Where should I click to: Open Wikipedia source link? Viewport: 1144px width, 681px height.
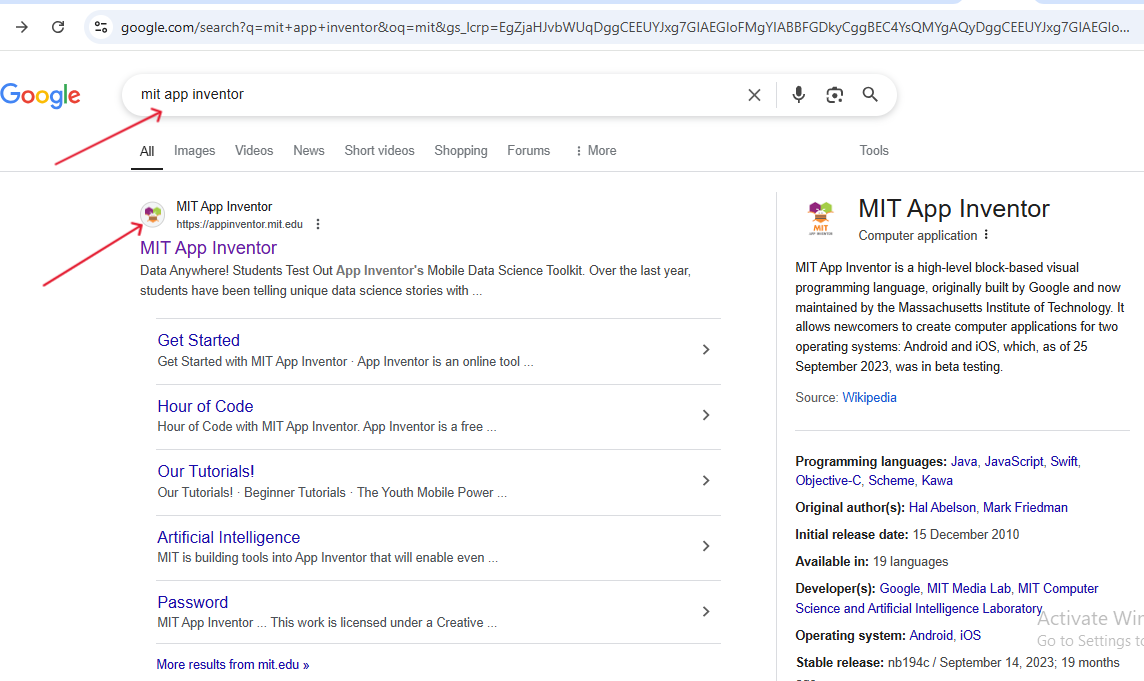click(870, 397)
